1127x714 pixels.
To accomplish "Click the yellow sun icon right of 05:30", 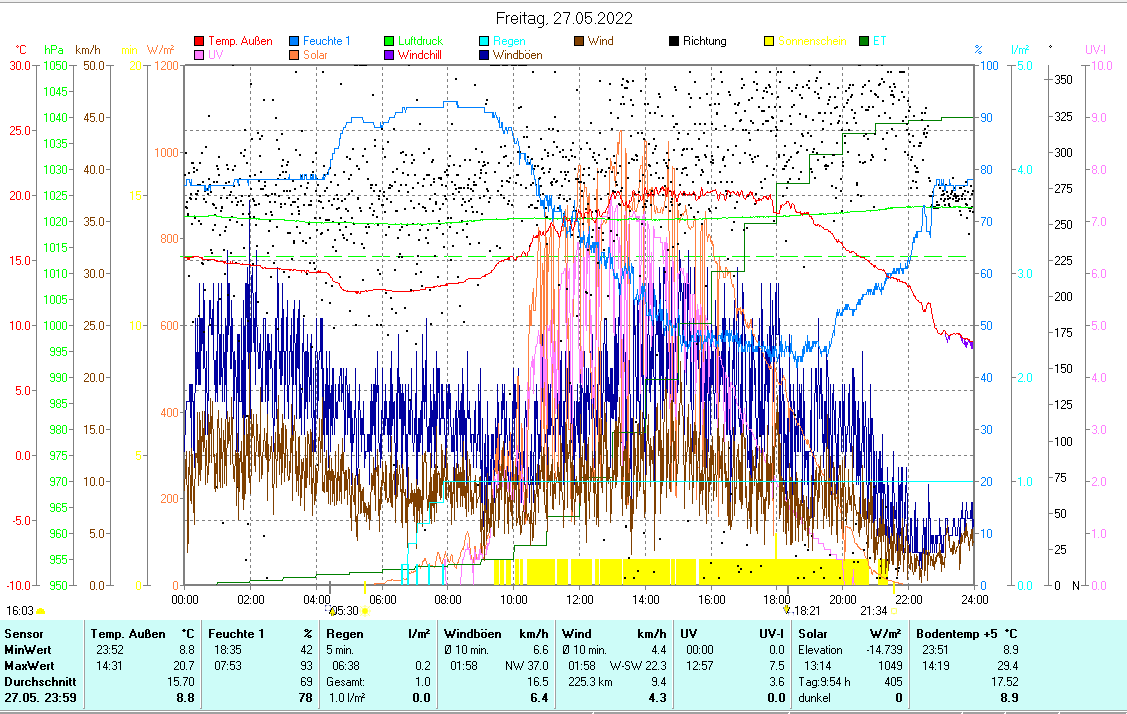I will (x=365, y=611).
